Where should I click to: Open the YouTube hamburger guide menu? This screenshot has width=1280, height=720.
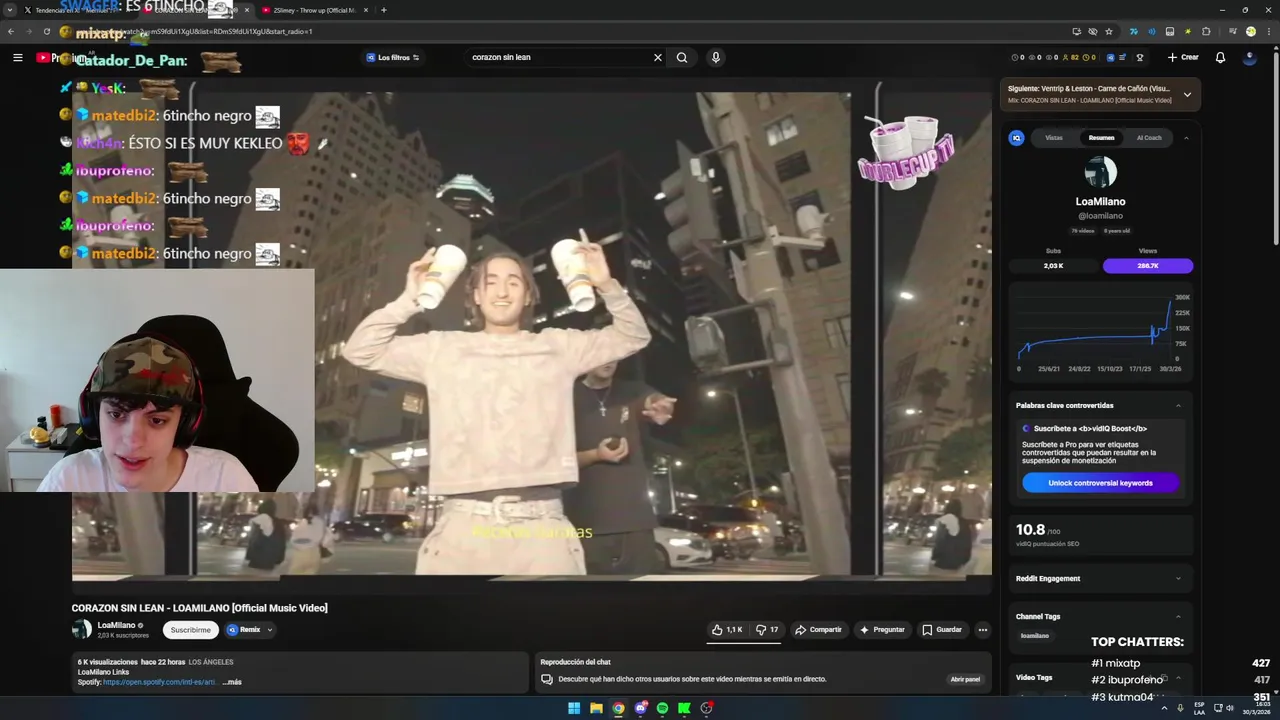[17, 57]
